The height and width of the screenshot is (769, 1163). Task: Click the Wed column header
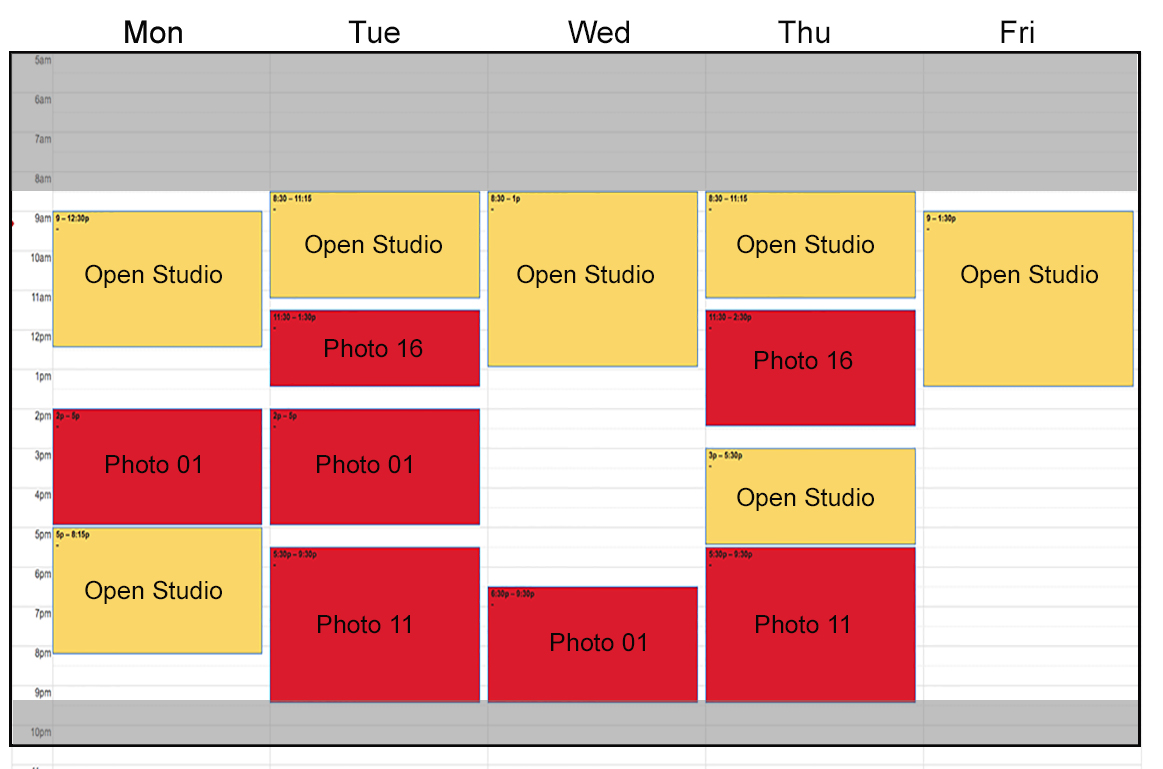[x=599, y=33]
